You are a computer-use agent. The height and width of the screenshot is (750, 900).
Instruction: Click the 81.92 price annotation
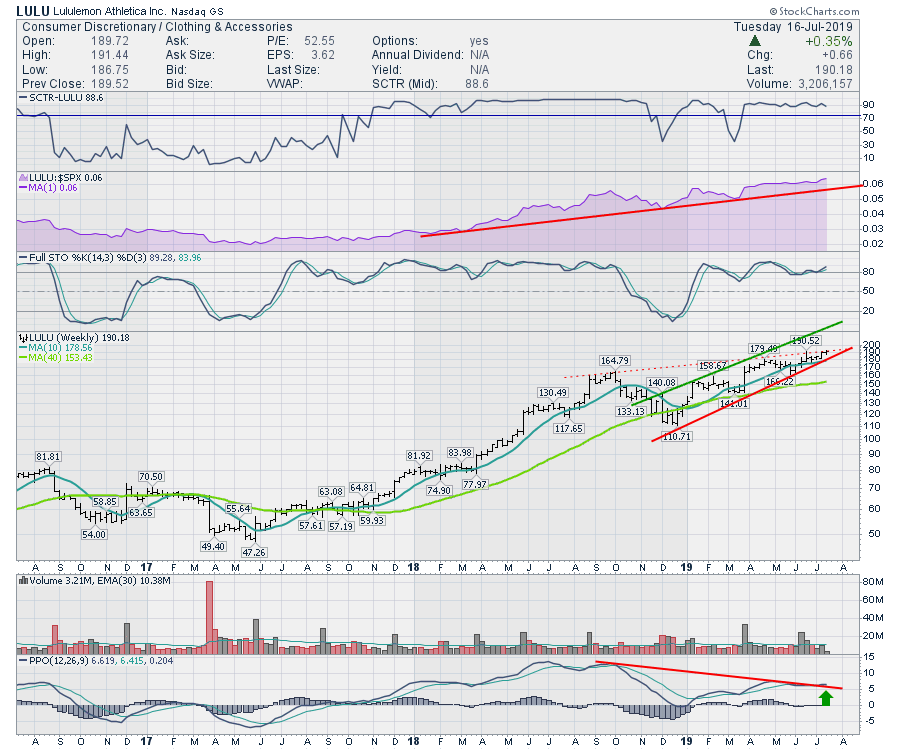pyautogui.click(x=419, y=456)
